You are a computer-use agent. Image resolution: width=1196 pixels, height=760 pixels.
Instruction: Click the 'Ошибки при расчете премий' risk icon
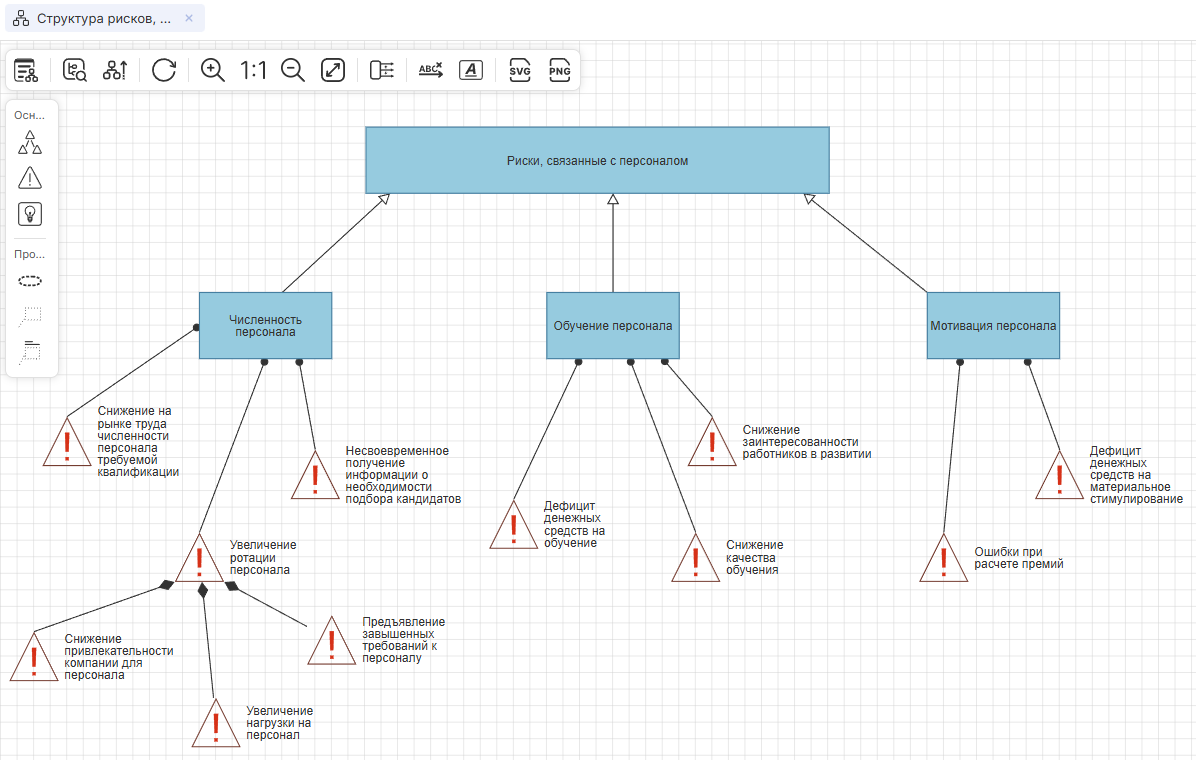[x=942, y=560]
